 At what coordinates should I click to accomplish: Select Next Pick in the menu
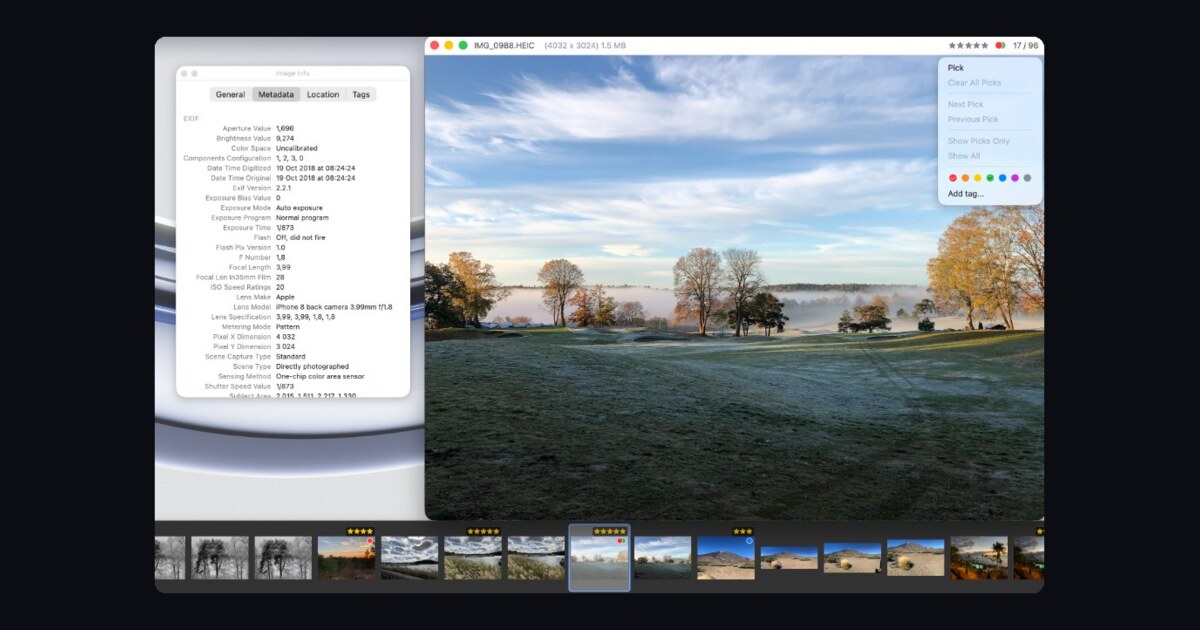[x=966, y=104]
